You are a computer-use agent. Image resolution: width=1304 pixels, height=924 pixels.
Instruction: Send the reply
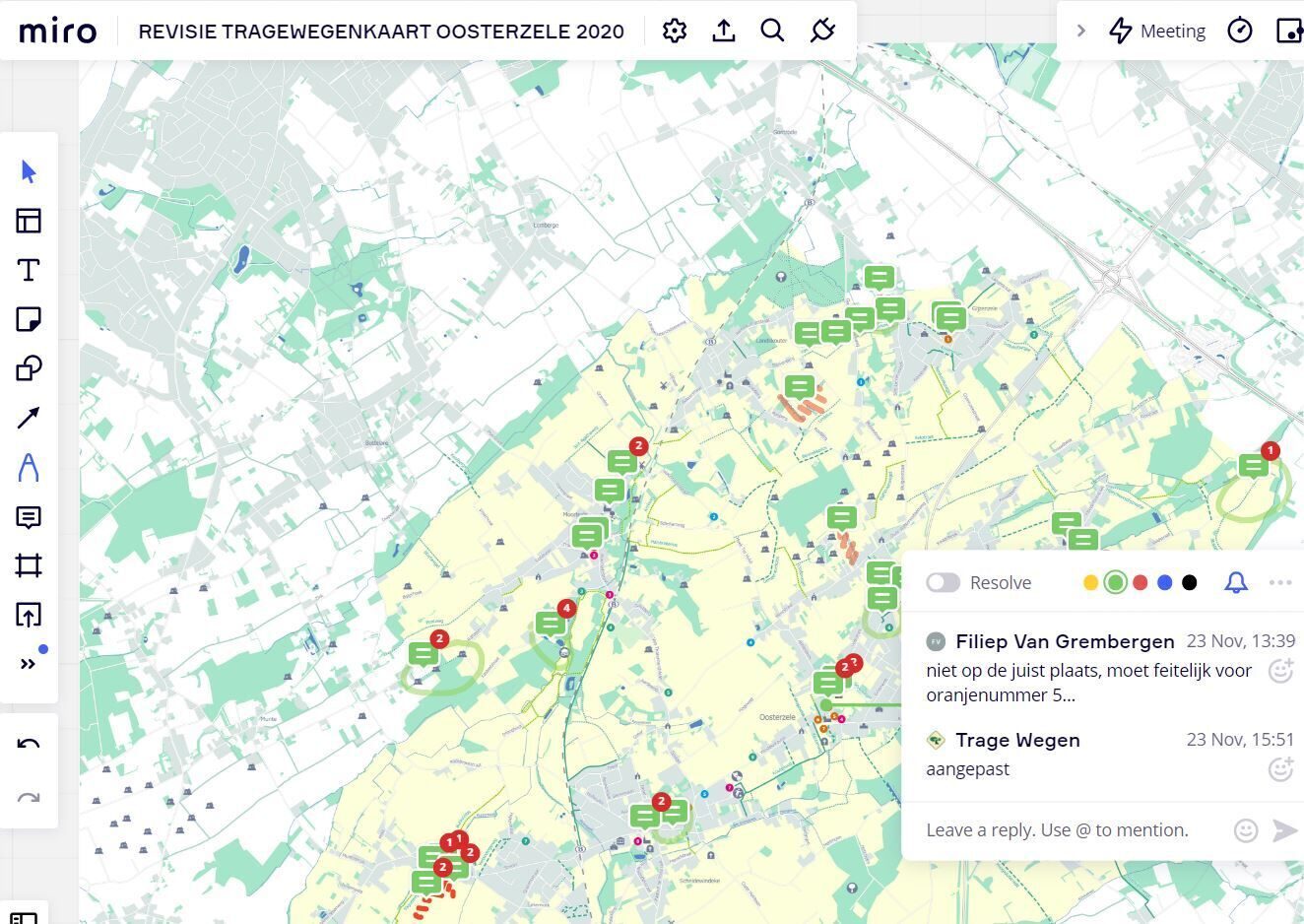coord(1284,830)
